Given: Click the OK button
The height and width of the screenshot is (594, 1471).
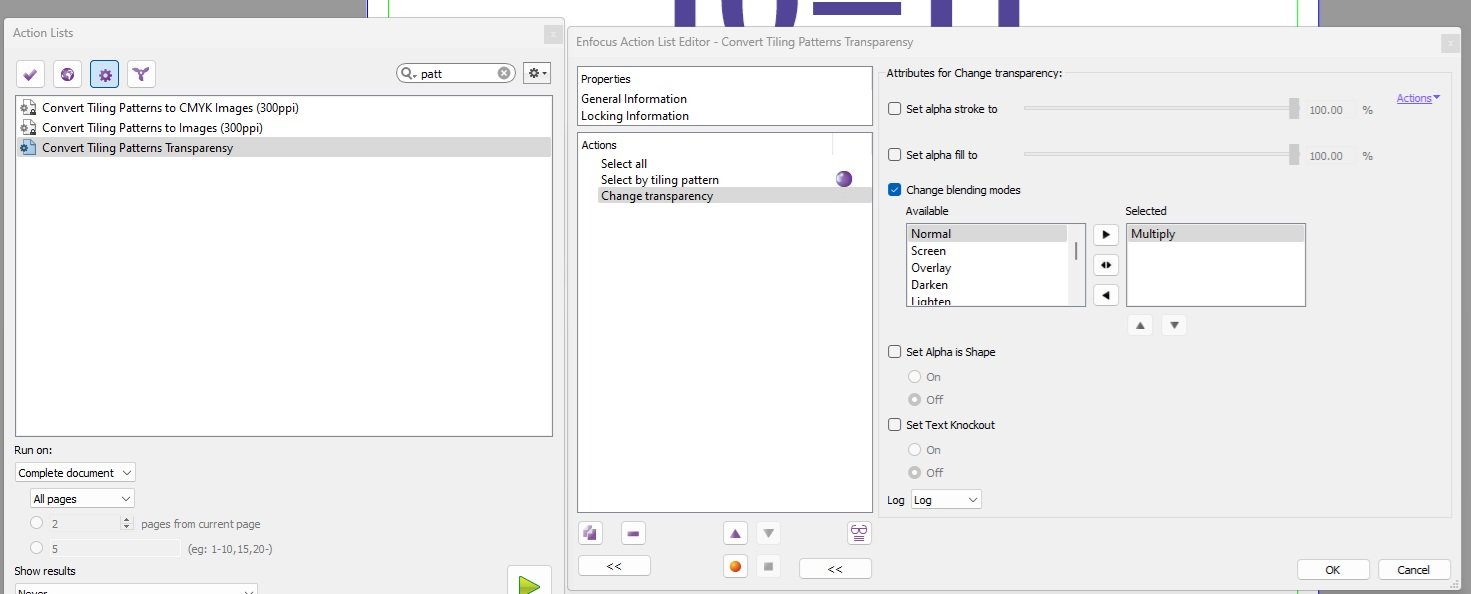Looking at the screenshot, I should pos(1333,569).
